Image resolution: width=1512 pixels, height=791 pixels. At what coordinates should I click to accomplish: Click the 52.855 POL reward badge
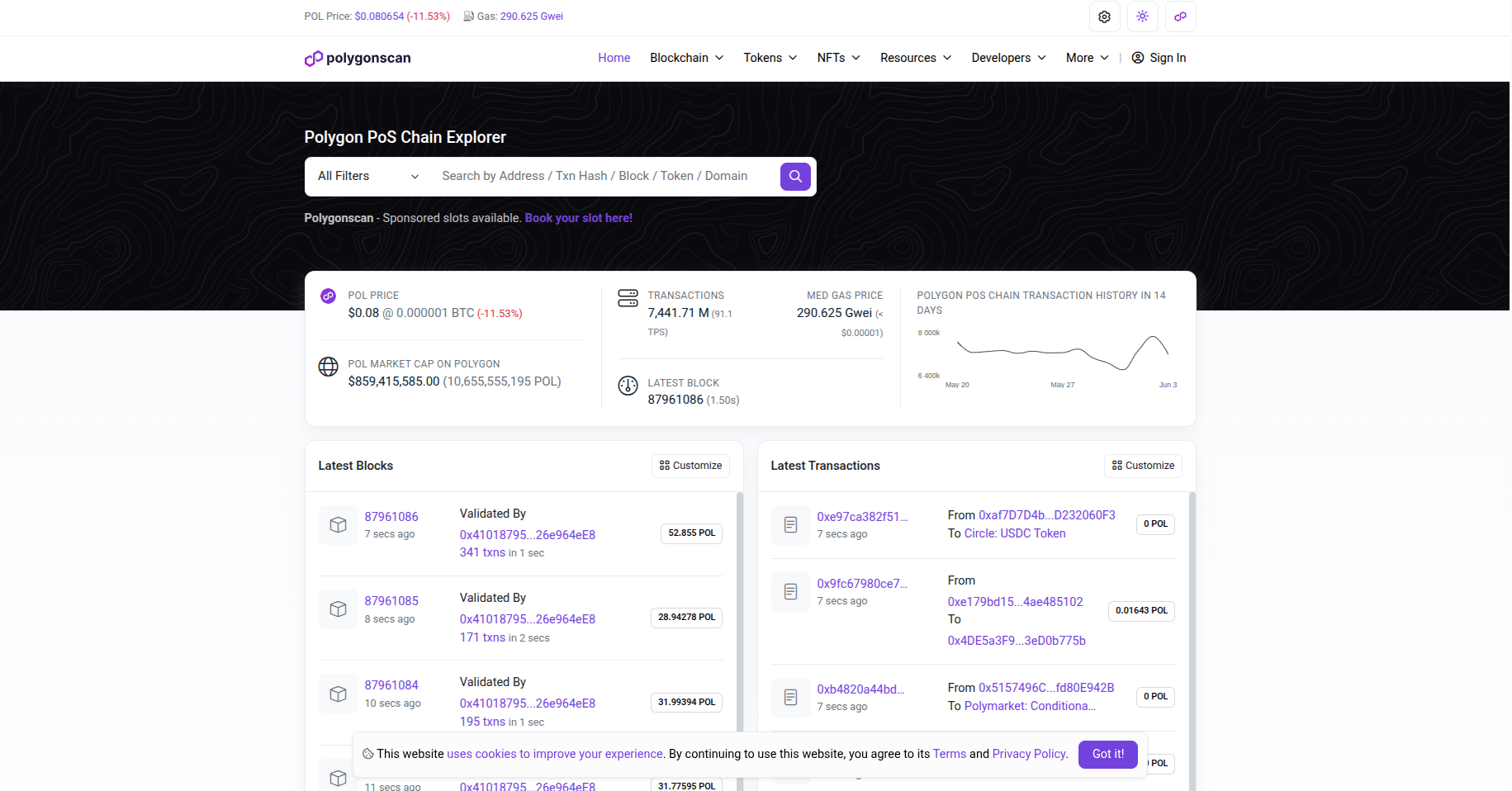coord(692,533)
